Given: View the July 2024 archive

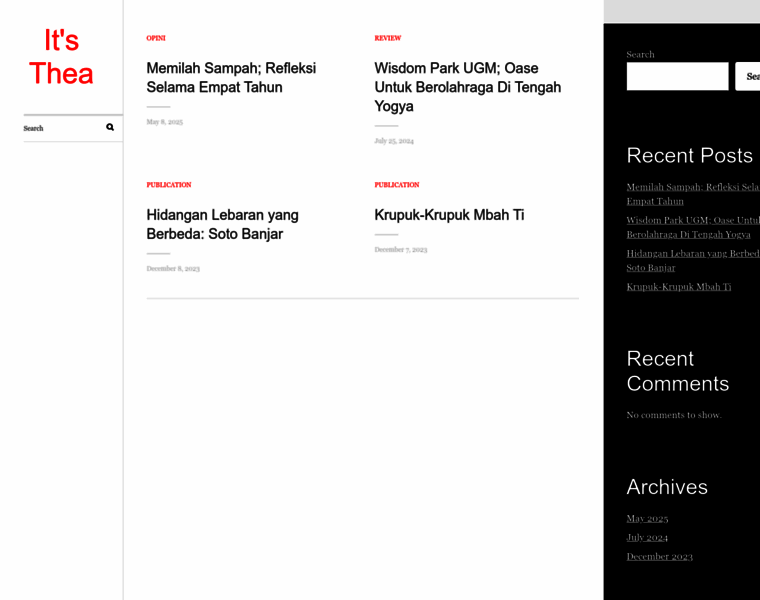Looking at the screenshot, I should [647, 537].
